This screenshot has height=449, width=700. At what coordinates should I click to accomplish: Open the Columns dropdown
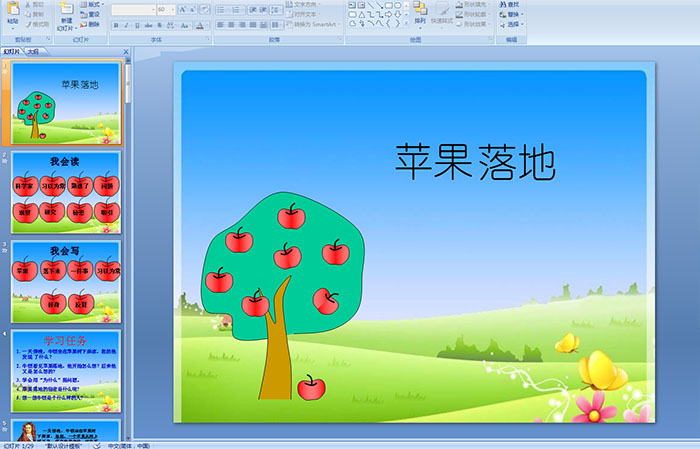coord(277,25)
